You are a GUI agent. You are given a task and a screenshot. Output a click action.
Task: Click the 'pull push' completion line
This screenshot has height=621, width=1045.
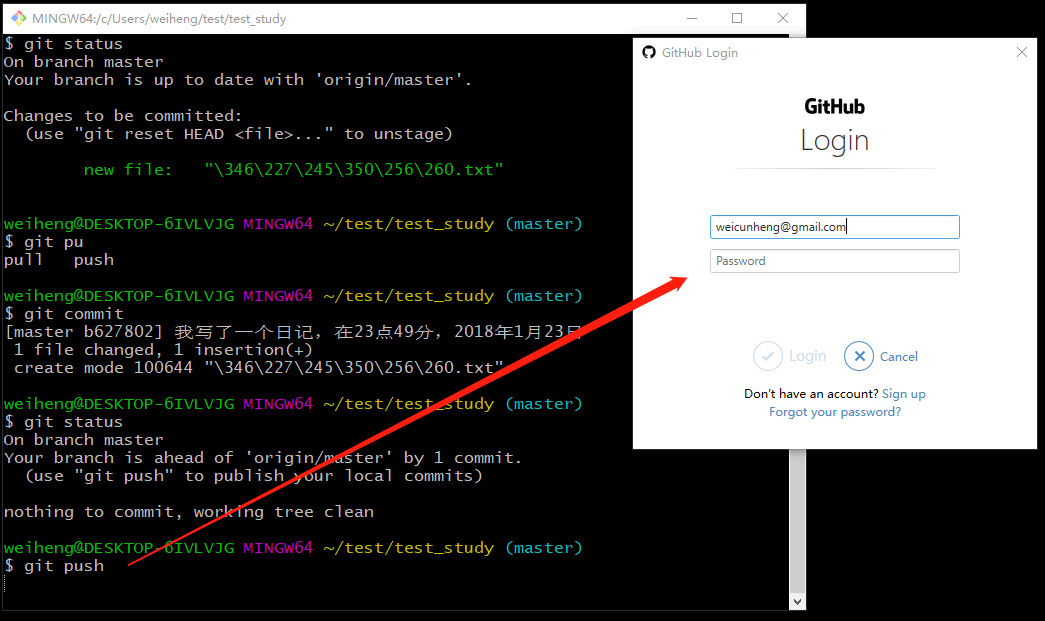[59, 260]
